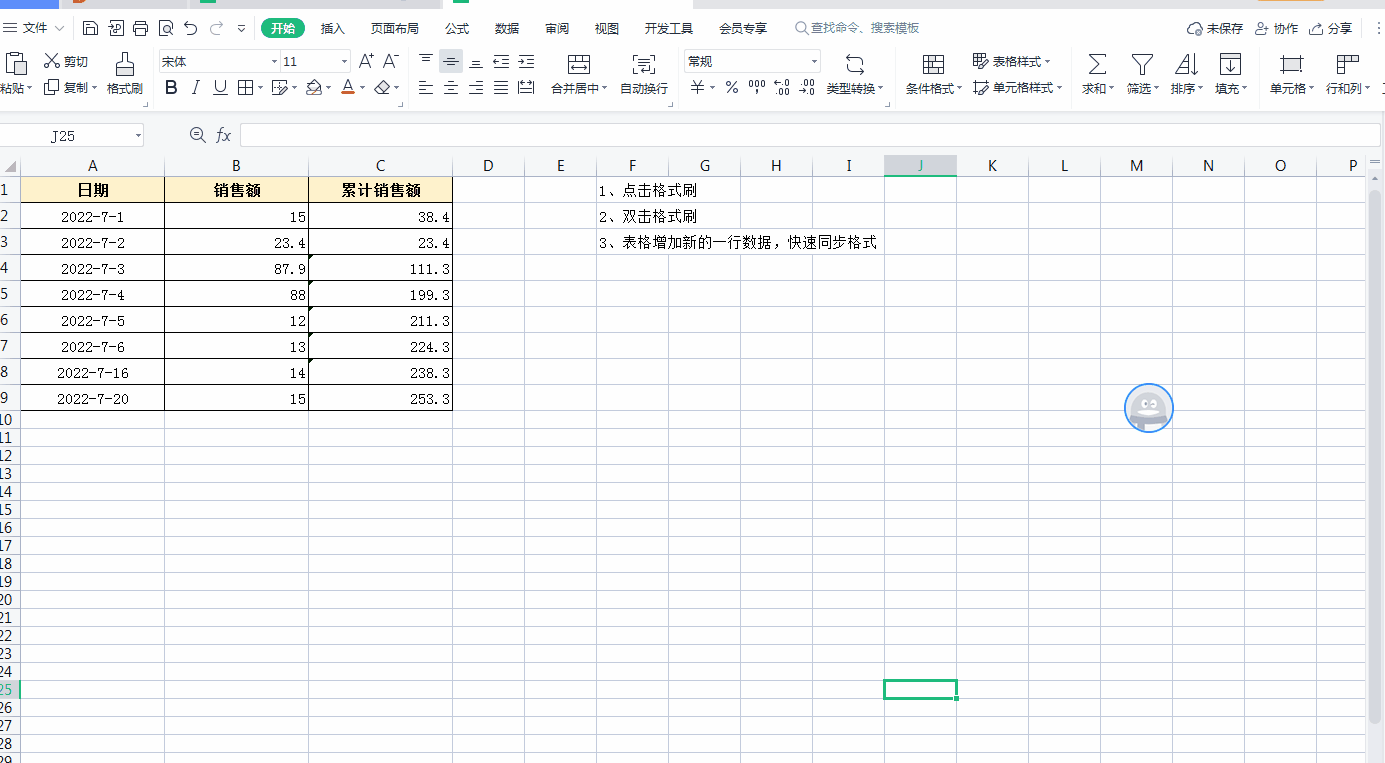Click the font color A icon

(x=347, y=88)
